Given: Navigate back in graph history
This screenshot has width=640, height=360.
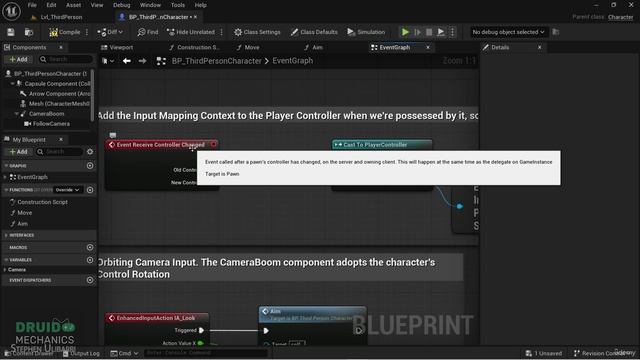Looking at the screenshot, I should (127, 61).
